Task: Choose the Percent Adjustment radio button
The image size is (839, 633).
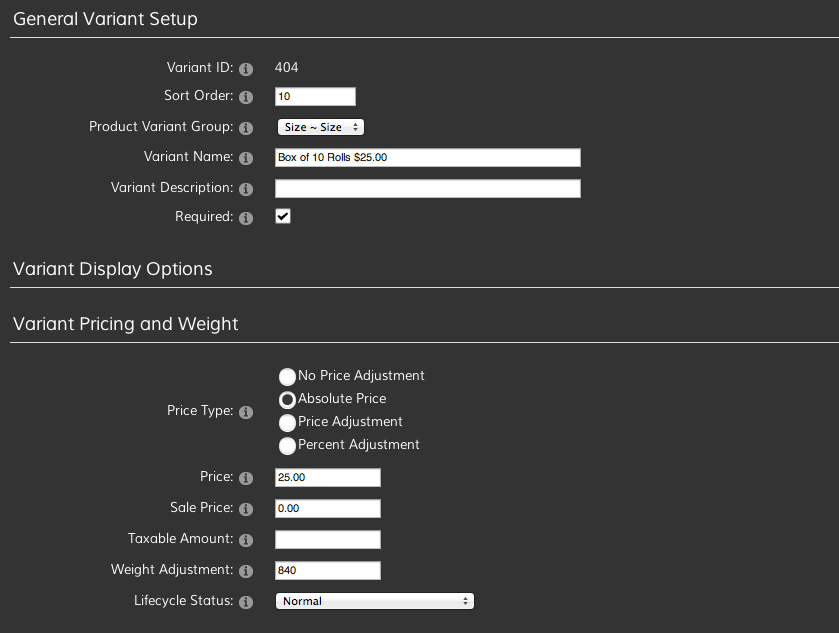Action: pos(287,446)
